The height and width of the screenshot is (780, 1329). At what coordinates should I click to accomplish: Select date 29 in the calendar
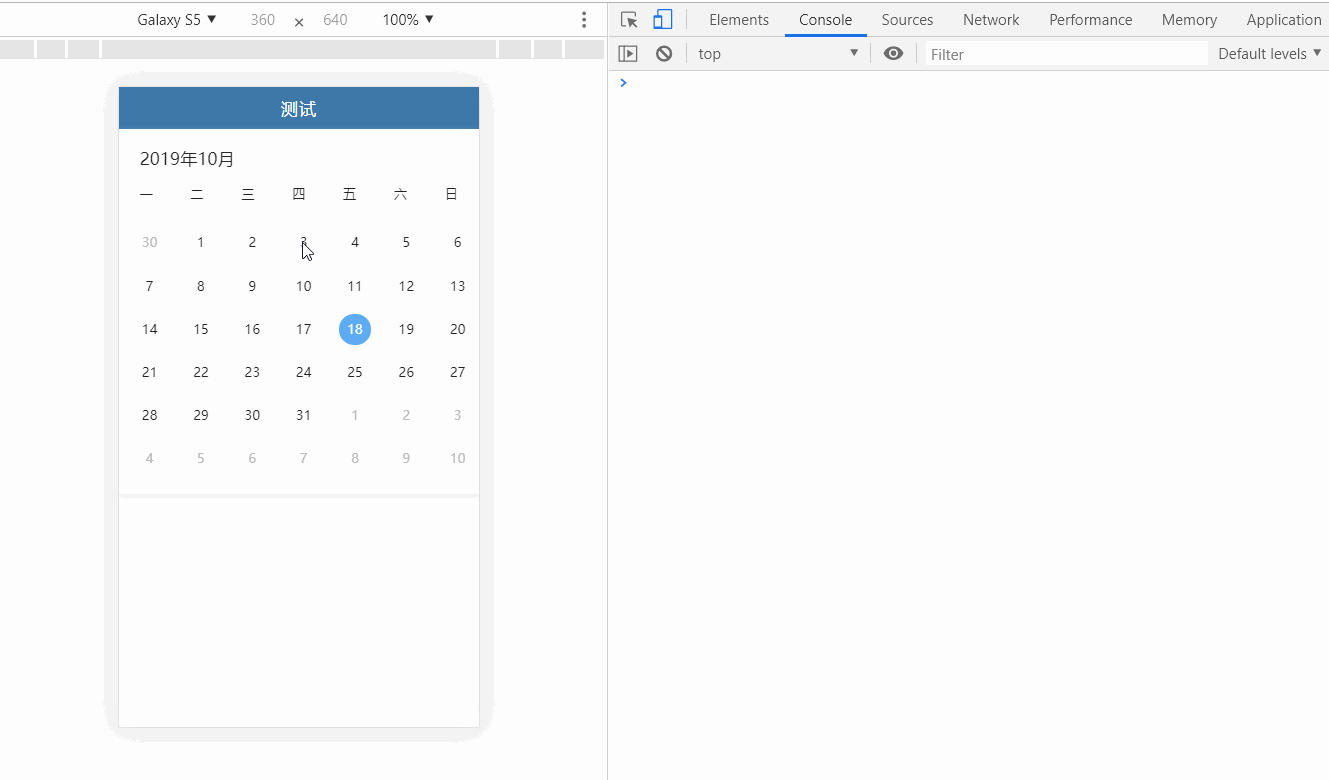pyautogui.click(x=201, y=415)
